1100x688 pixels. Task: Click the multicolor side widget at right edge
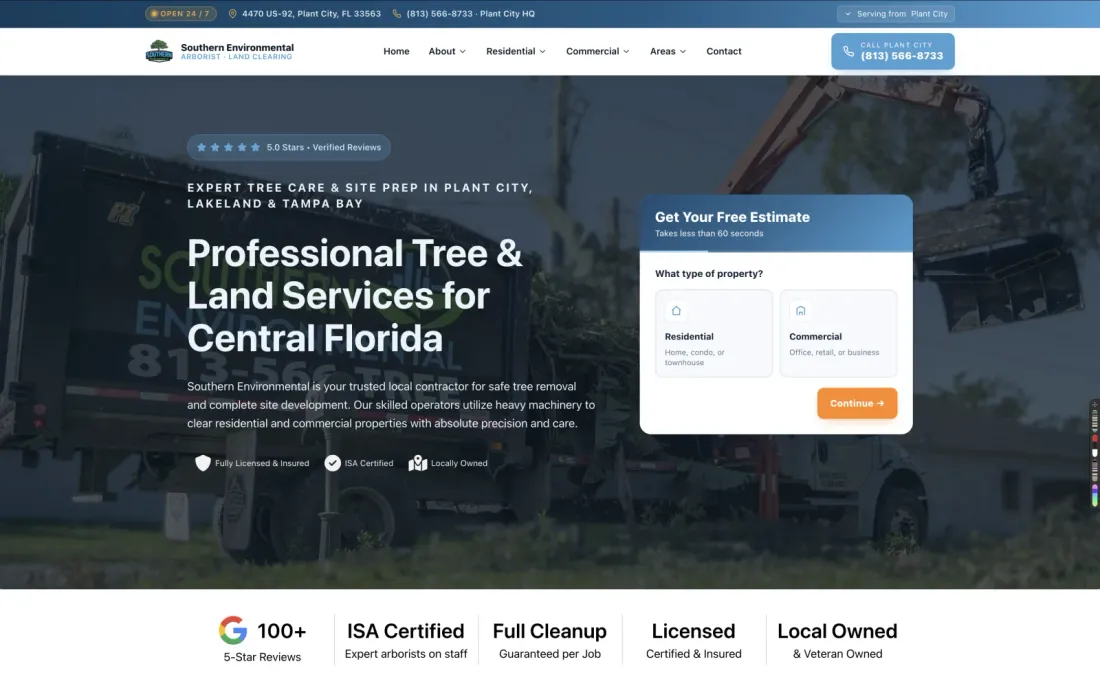(x=1094, y=453)
